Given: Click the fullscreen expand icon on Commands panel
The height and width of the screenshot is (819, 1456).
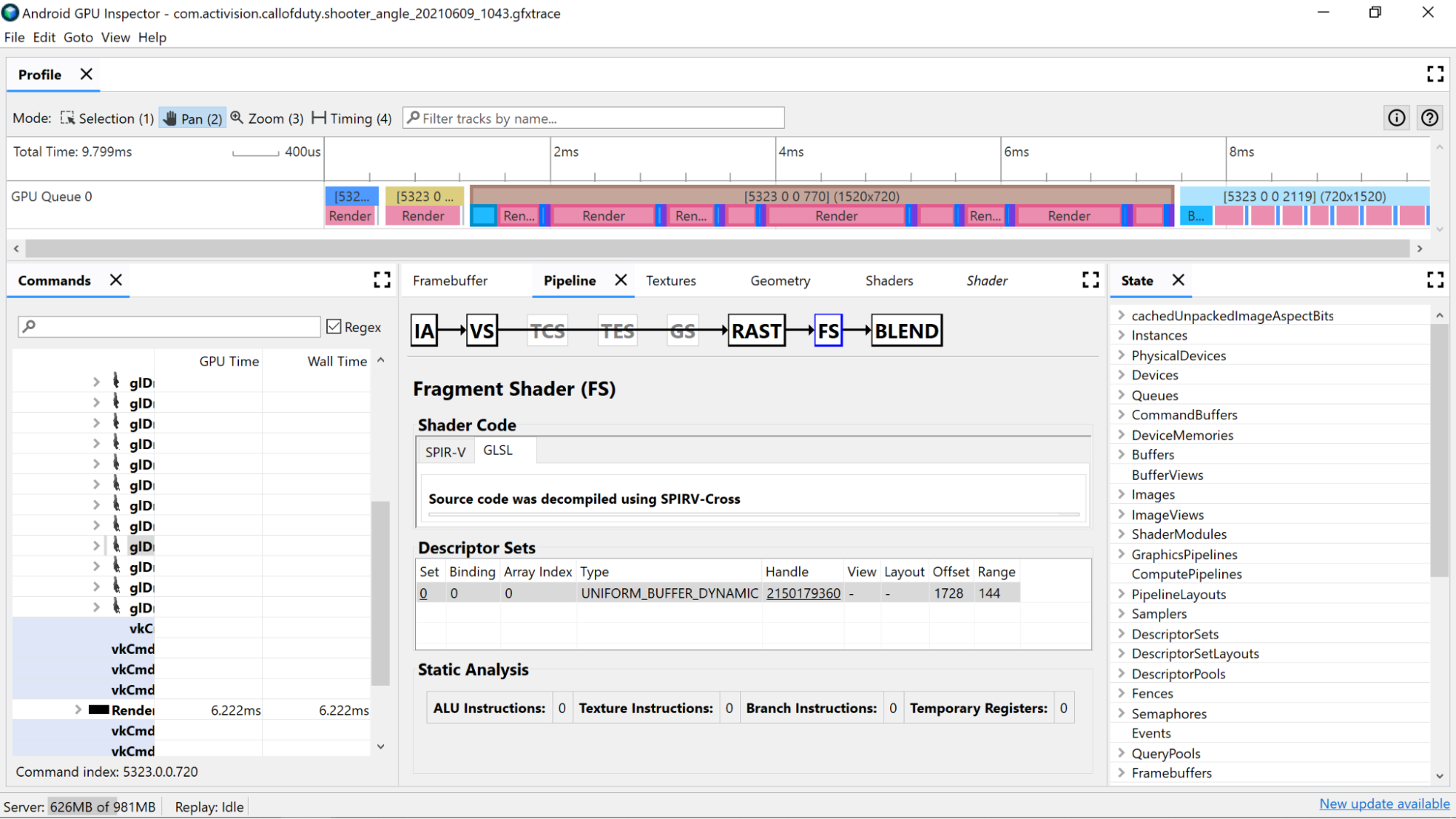Looking at the screenshot, I should pos(382,280).
